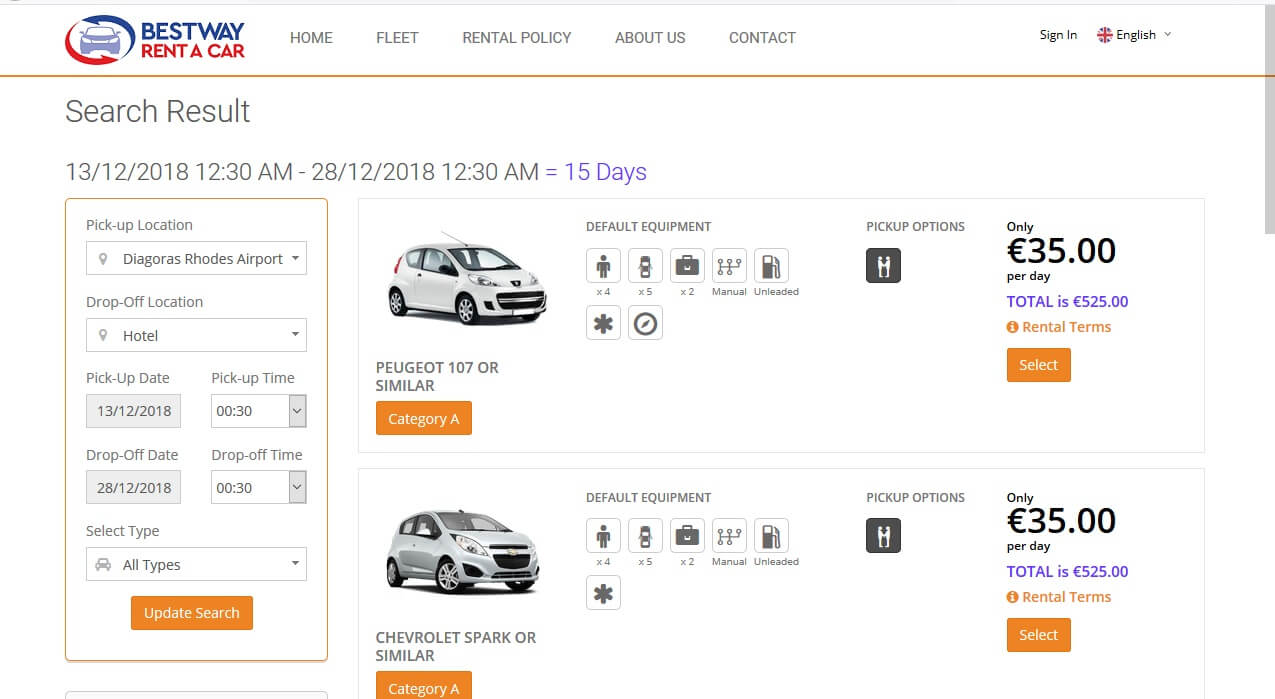Select the Peugeot 107 at €35.00 per day
The width and height of the screenshot is (1275, 699).
point(1038,365)
